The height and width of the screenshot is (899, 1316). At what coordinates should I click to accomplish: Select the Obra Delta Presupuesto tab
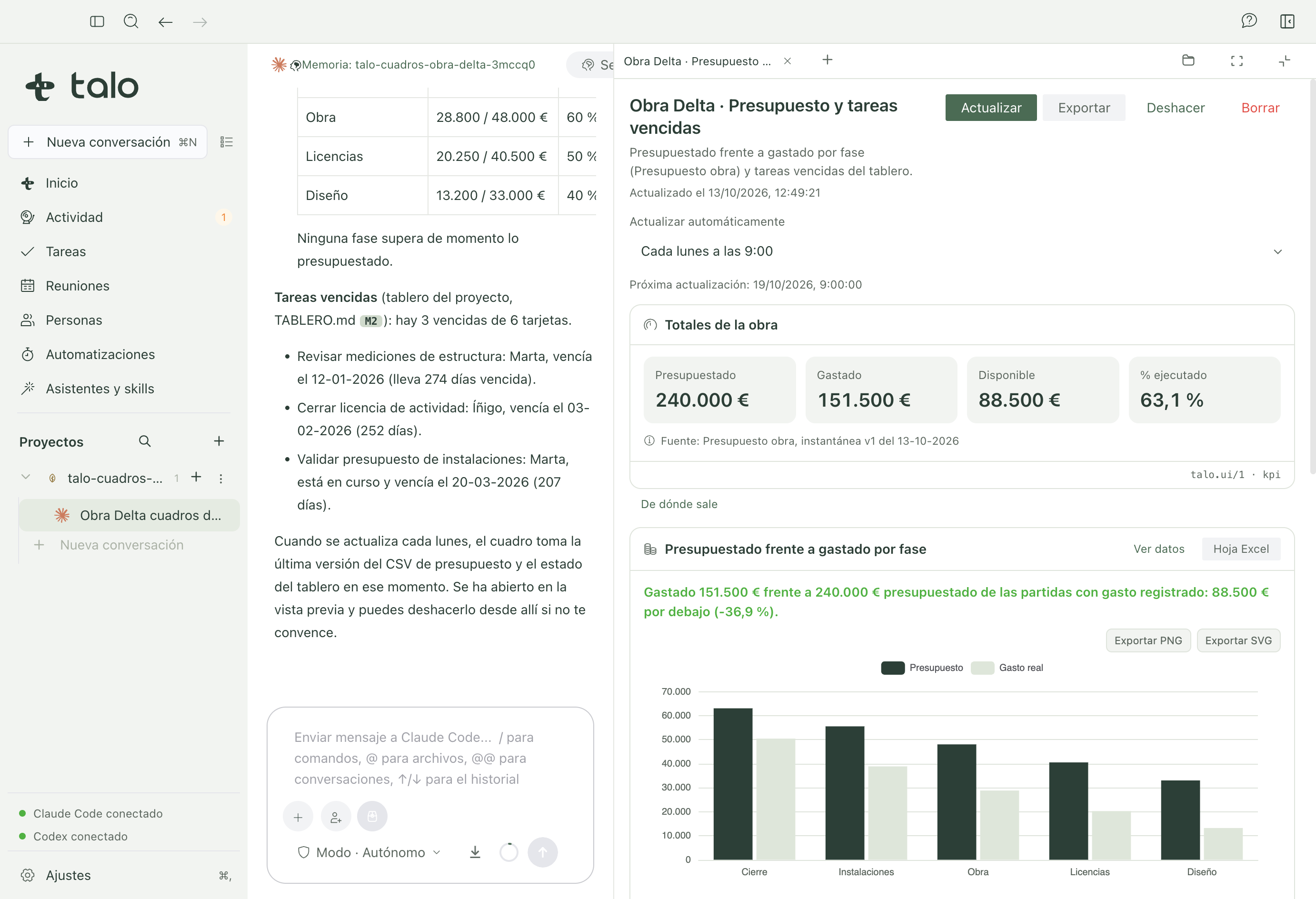pos(697,61)
